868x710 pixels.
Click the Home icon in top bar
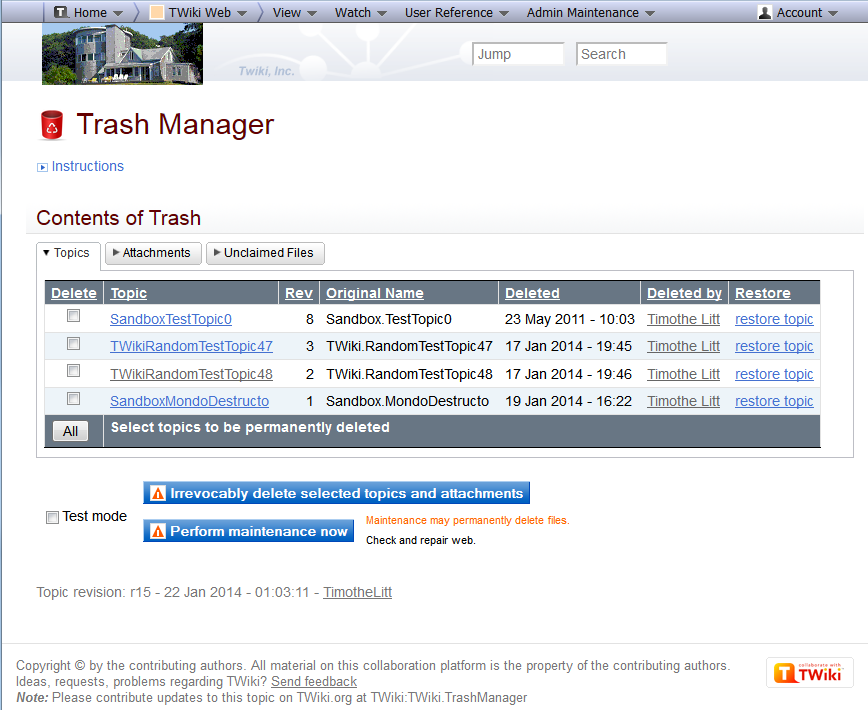[61, 13]
